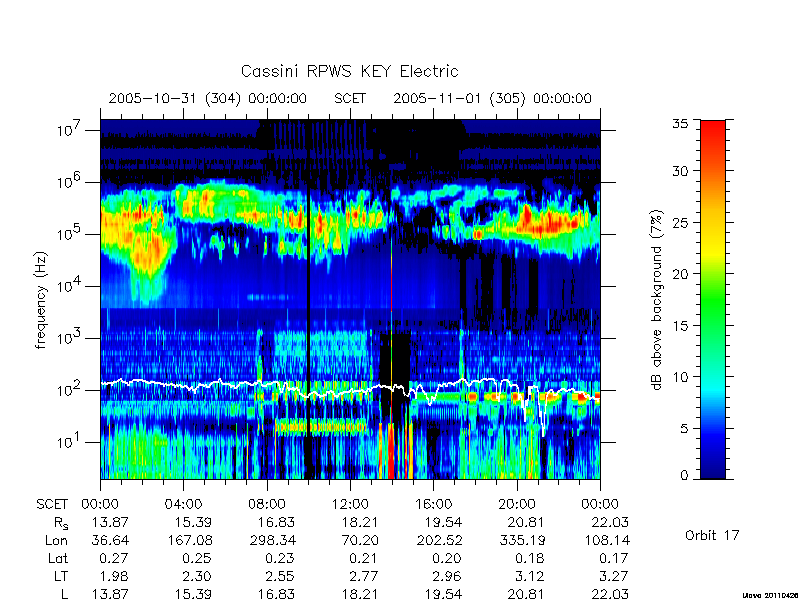Screen dimensions: 800x600
Task: Click the "202.52" longitude value
Action: pyautogui.click(x=438, y=540)
